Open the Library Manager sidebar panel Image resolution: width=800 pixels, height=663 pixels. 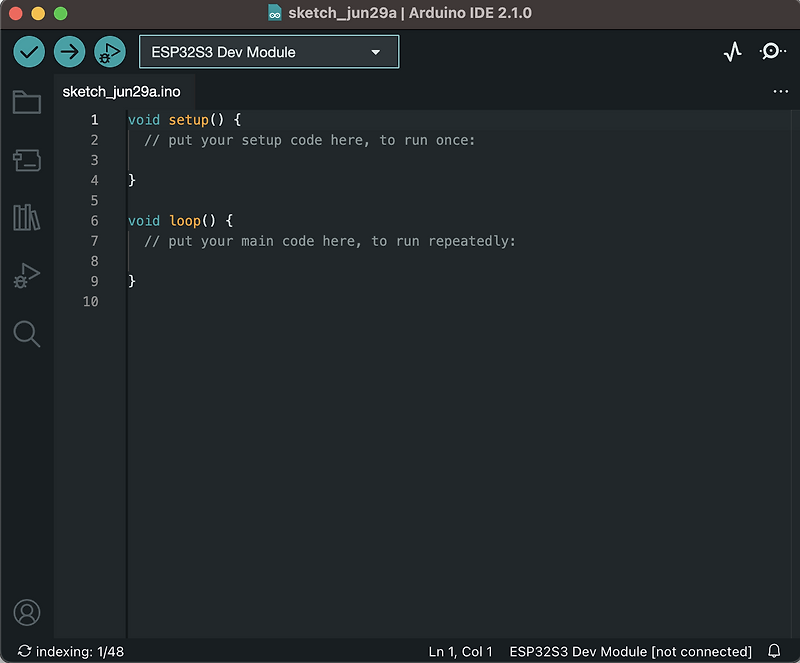click(27, 218)
